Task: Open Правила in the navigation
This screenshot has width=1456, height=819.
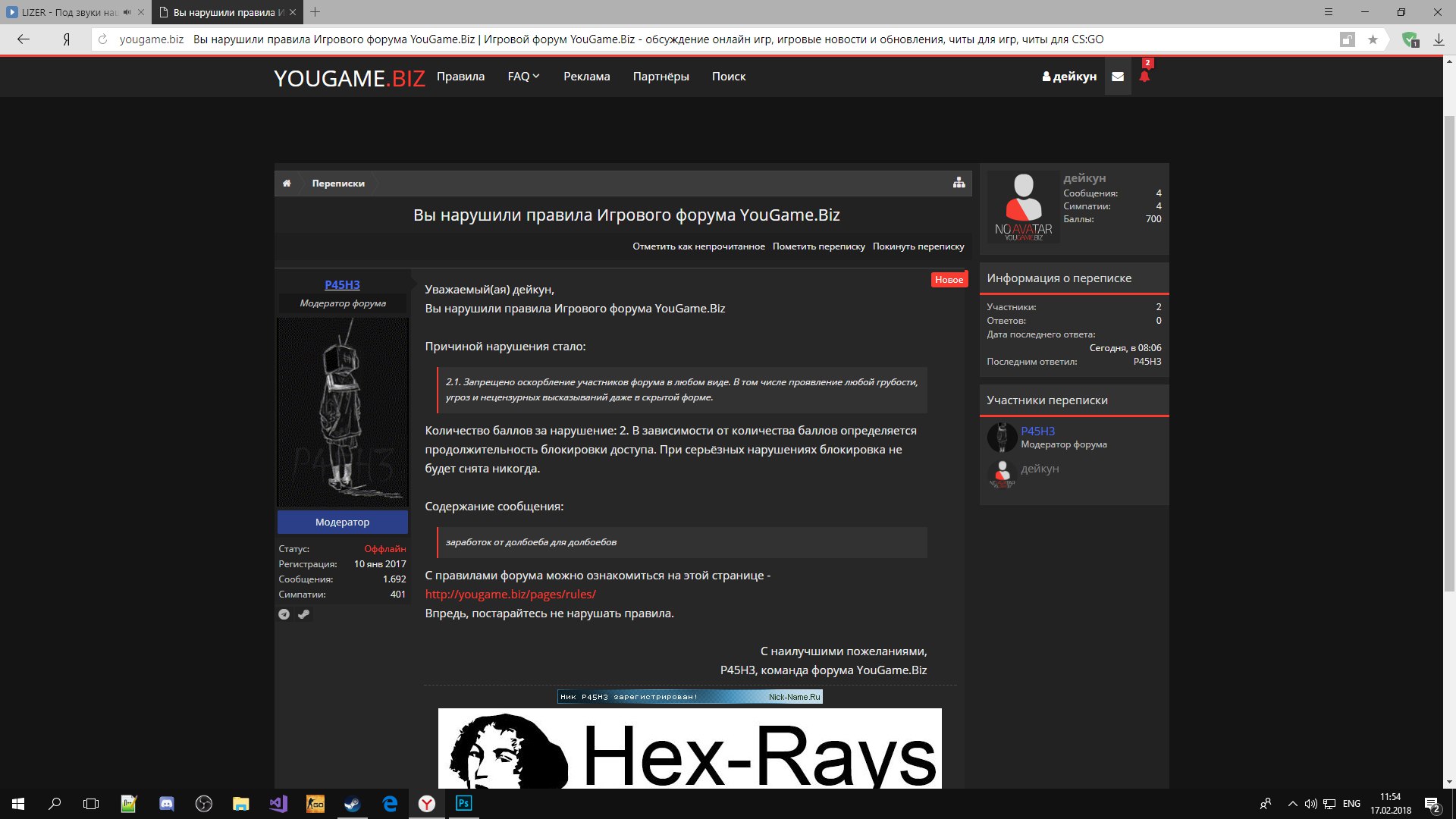Action: [460, 77]
